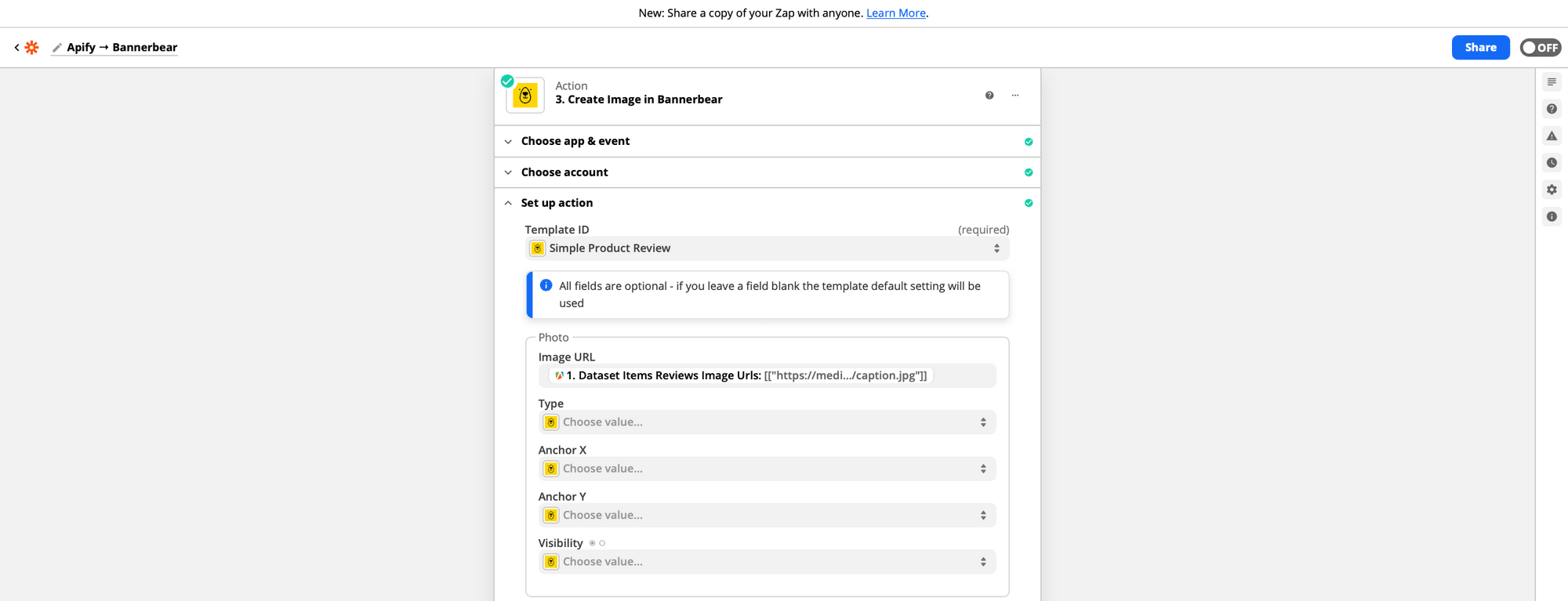Viewport: 1568px width, 601px height.
Task: Open the settings gear in right sidebar
Action: coord(1552,190)
